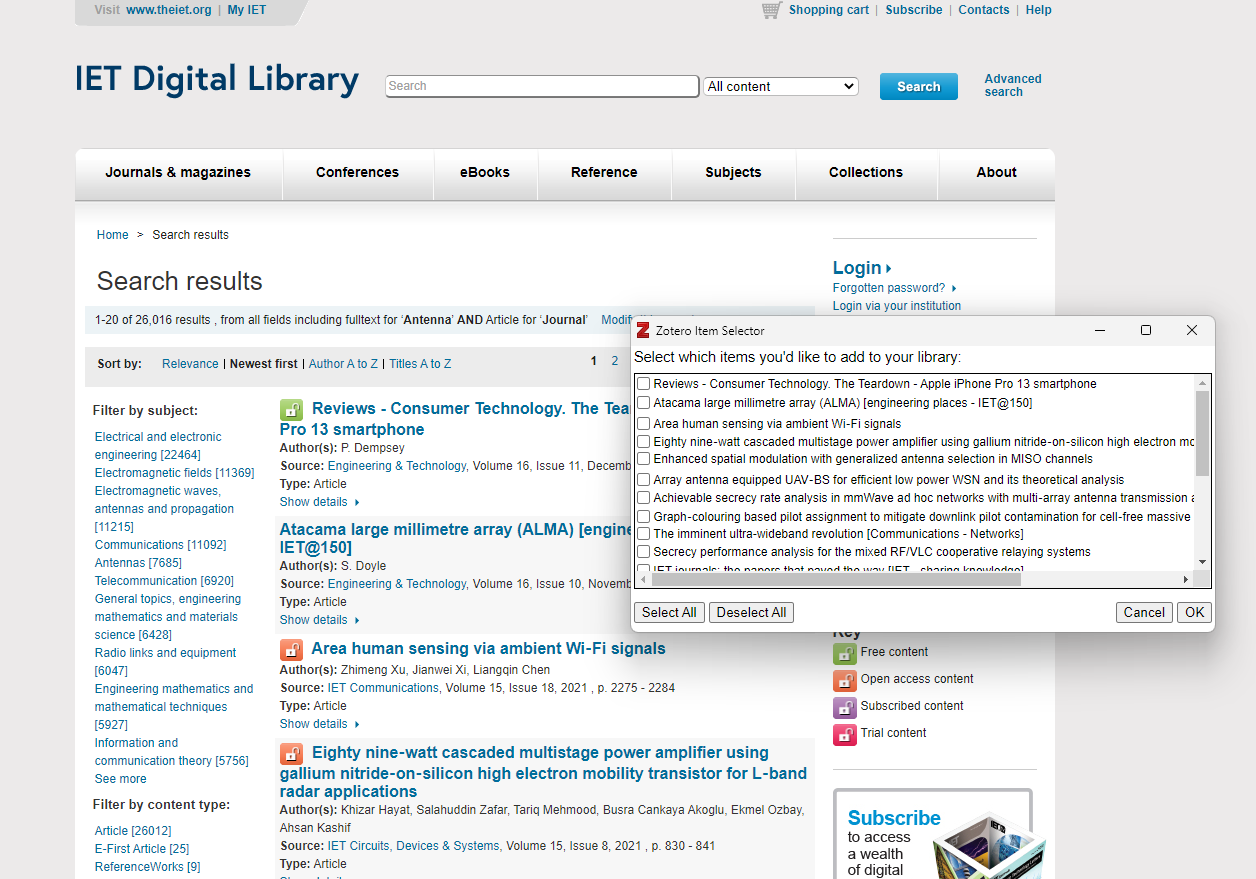Check Area human sensing via ambient Wi-Fi item

point(644,424)
